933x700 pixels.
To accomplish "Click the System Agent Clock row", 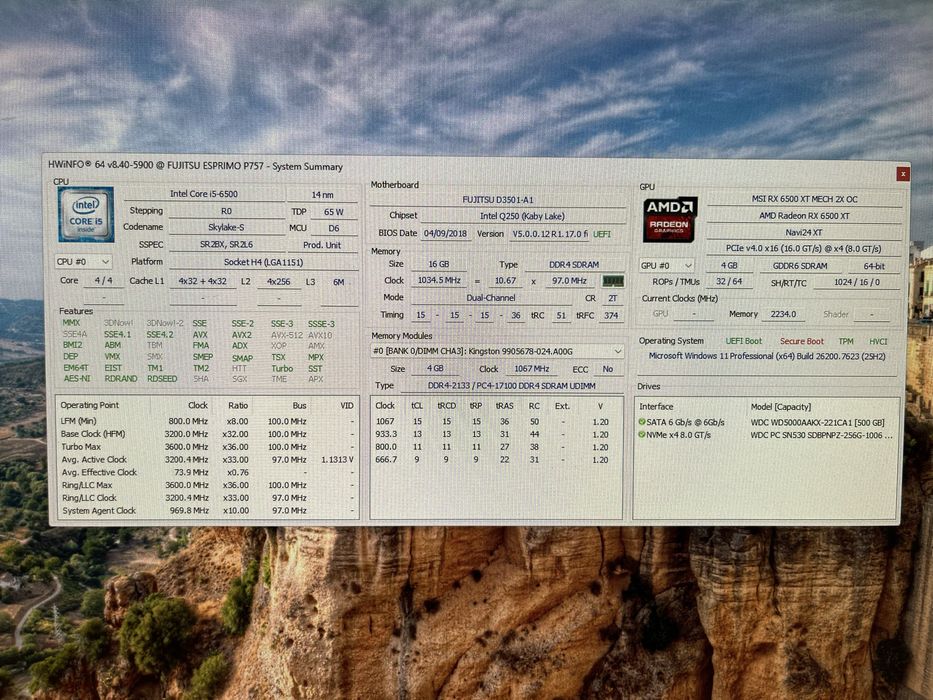I will coord(207,511).
